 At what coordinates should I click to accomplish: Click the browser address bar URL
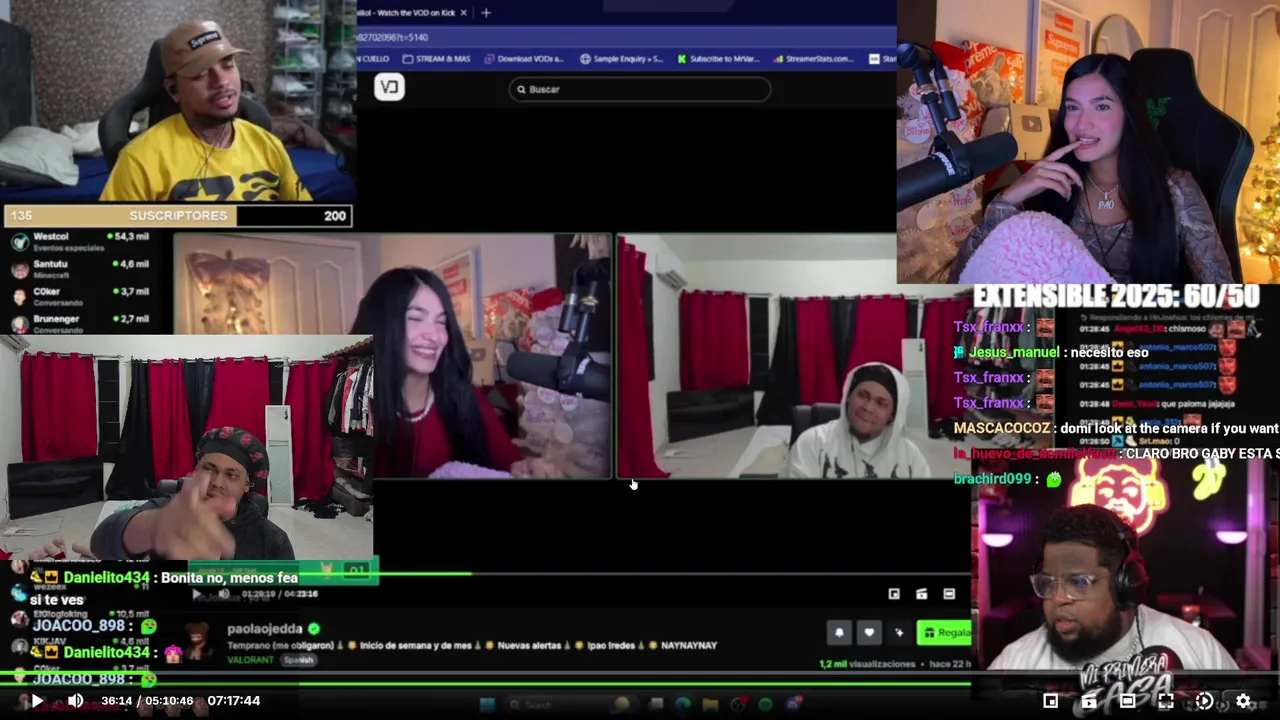(x=395, y=37)
